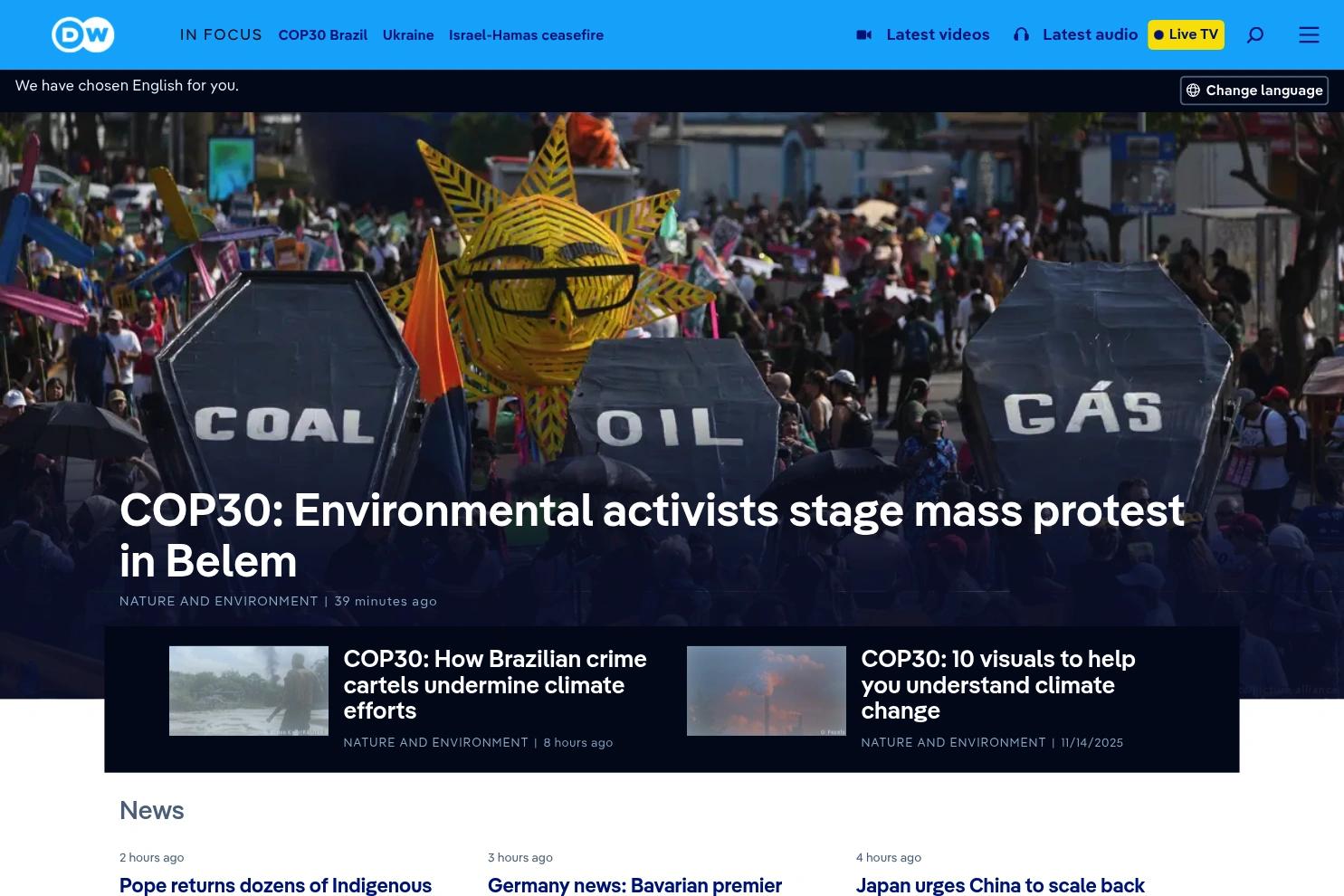
Task: Open the hamburger navigation menu
Action: pyautogui.click(x=1309, y=35)
